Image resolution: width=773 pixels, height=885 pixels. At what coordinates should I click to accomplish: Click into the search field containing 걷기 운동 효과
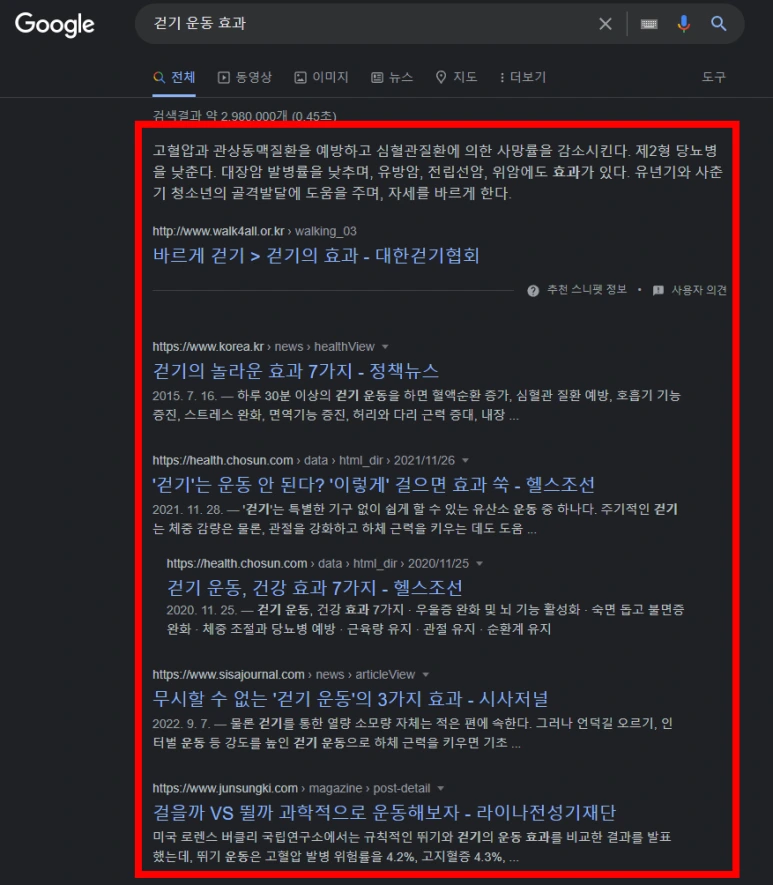[x=367, y=24]
